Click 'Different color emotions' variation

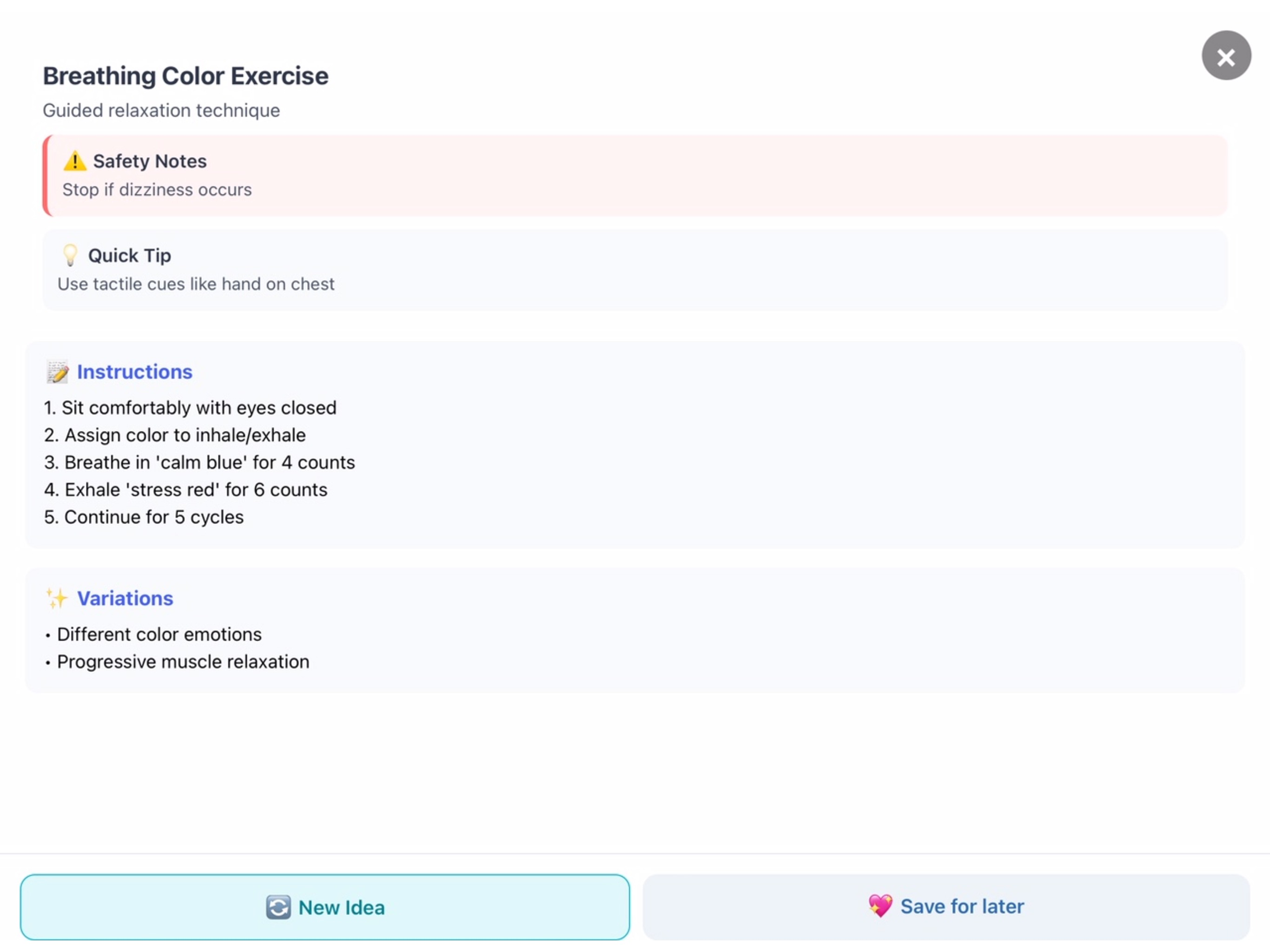coord(159,634)
